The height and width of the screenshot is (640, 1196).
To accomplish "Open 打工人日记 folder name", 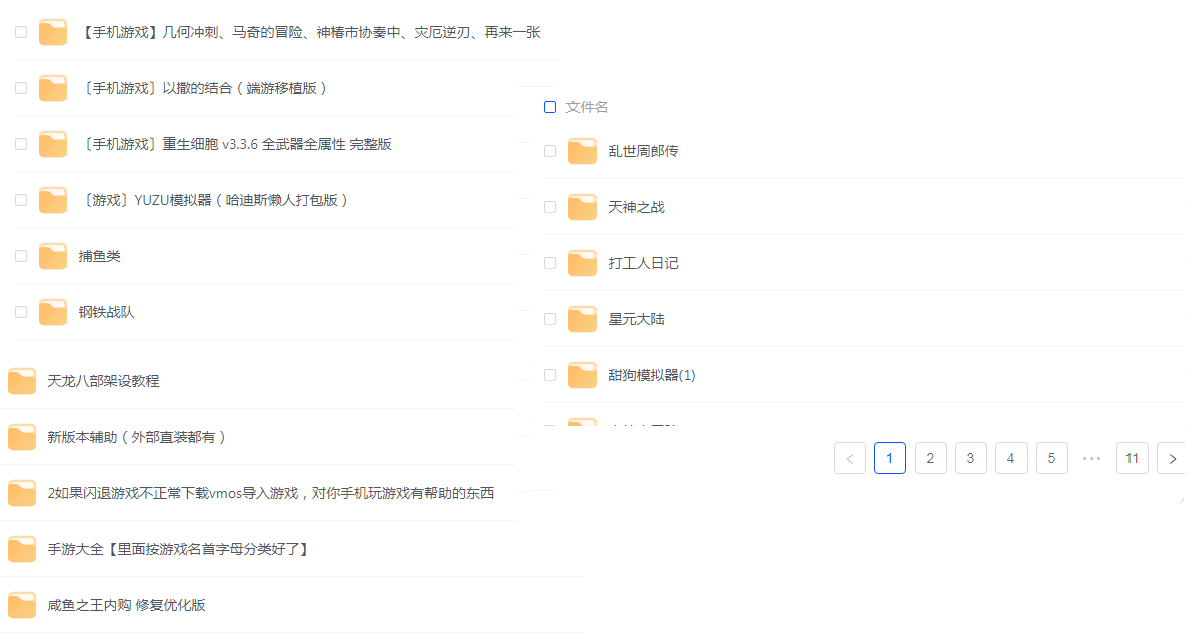I will 644,263.
